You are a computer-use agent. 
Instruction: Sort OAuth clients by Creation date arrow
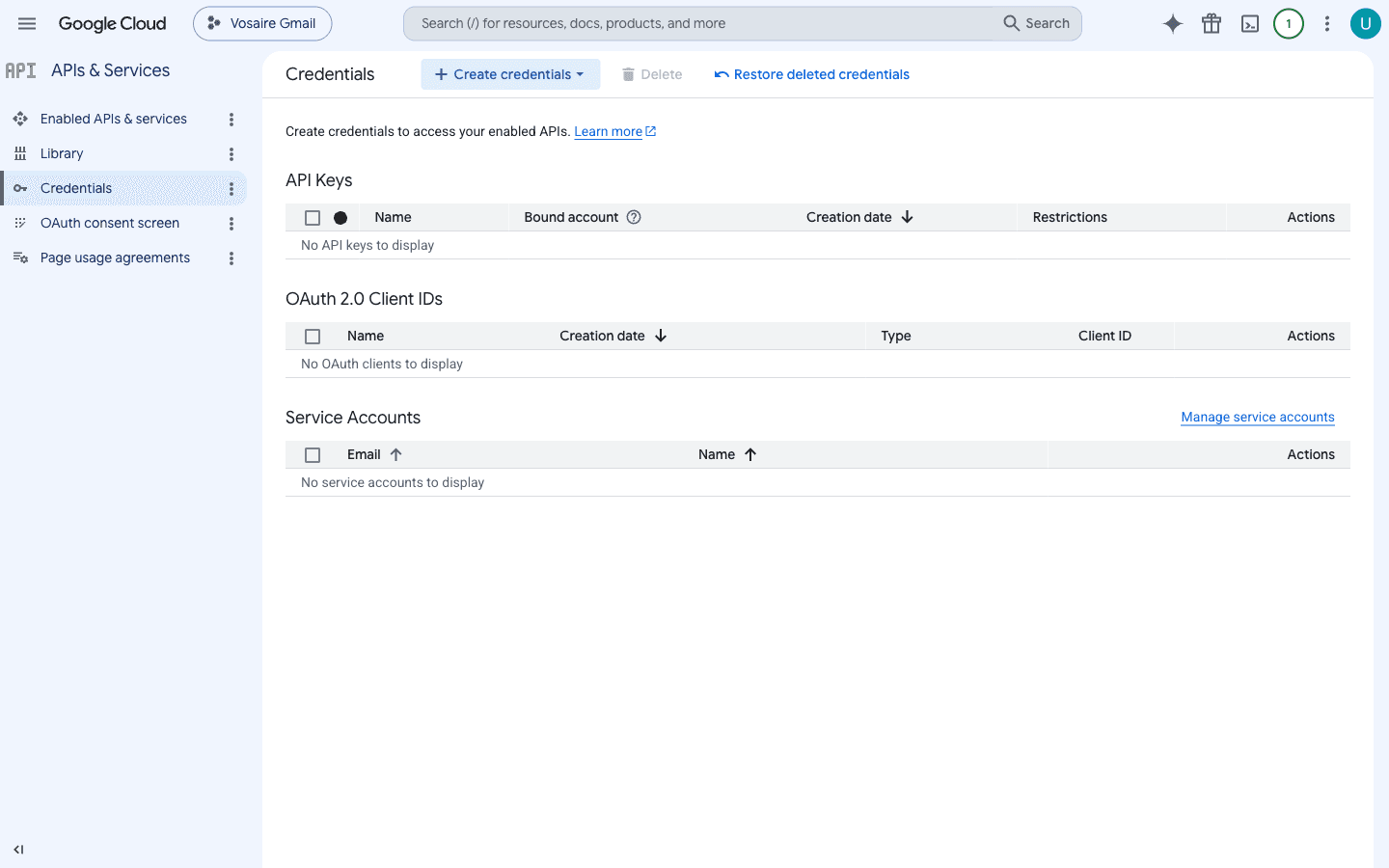point(661,336)
